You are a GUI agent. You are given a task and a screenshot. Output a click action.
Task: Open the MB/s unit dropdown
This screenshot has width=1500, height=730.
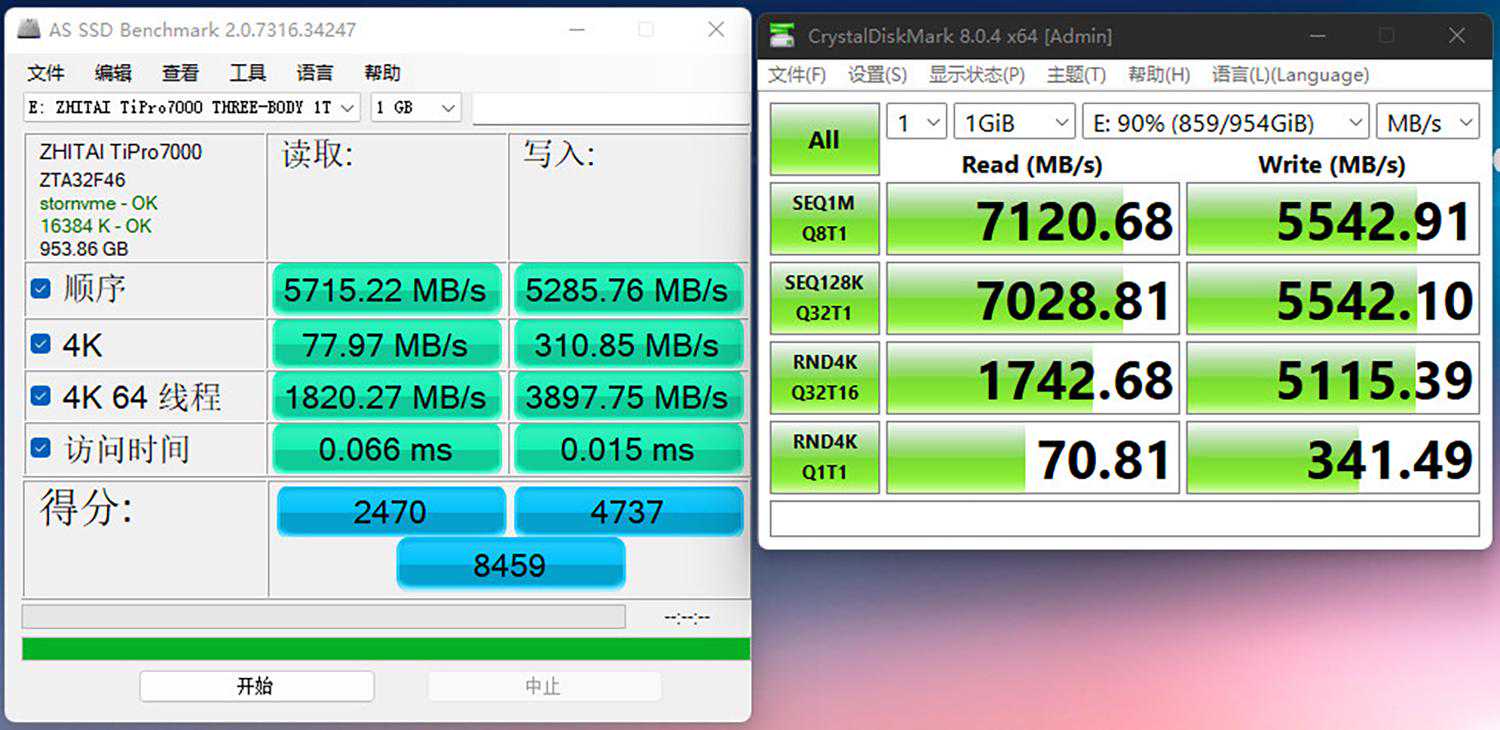[x=1427, y=123]
